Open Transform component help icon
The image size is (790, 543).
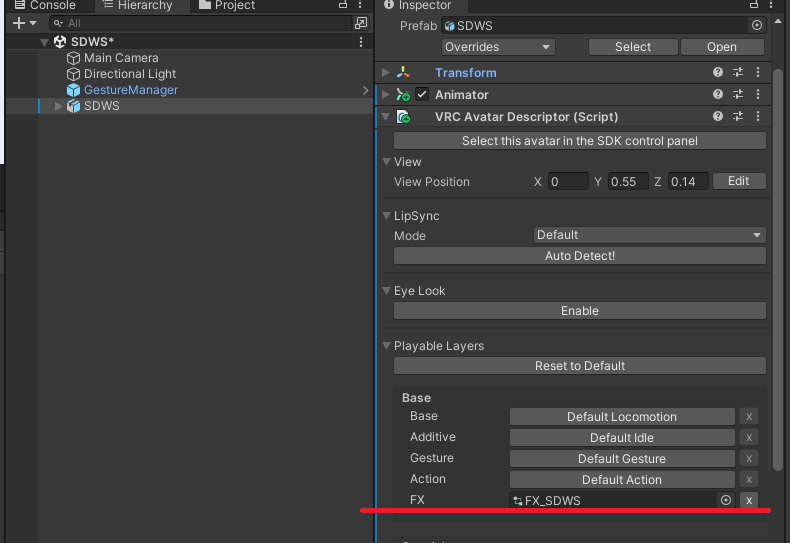point(717,73)
